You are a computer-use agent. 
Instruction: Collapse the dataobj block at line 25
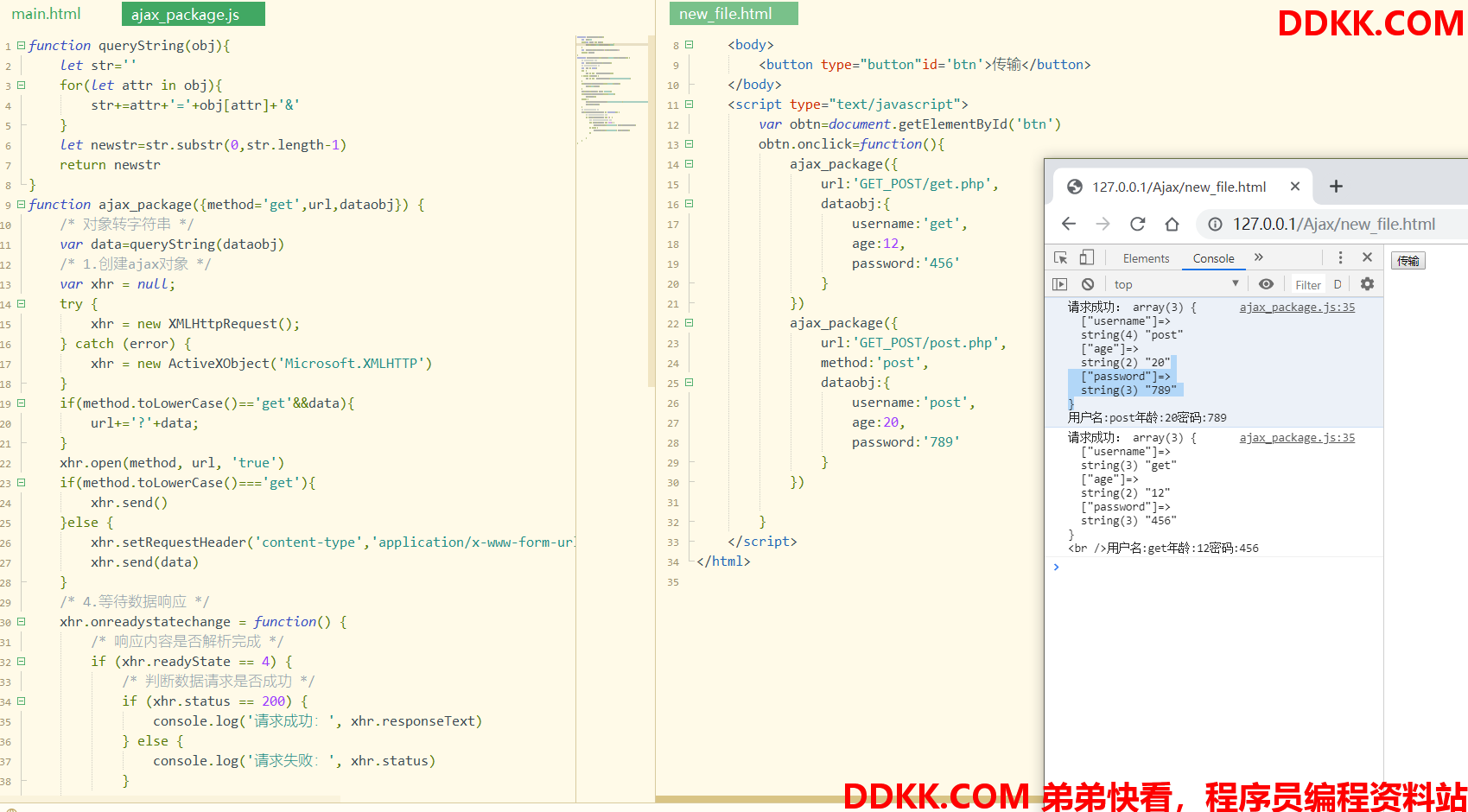pos(689,382)
